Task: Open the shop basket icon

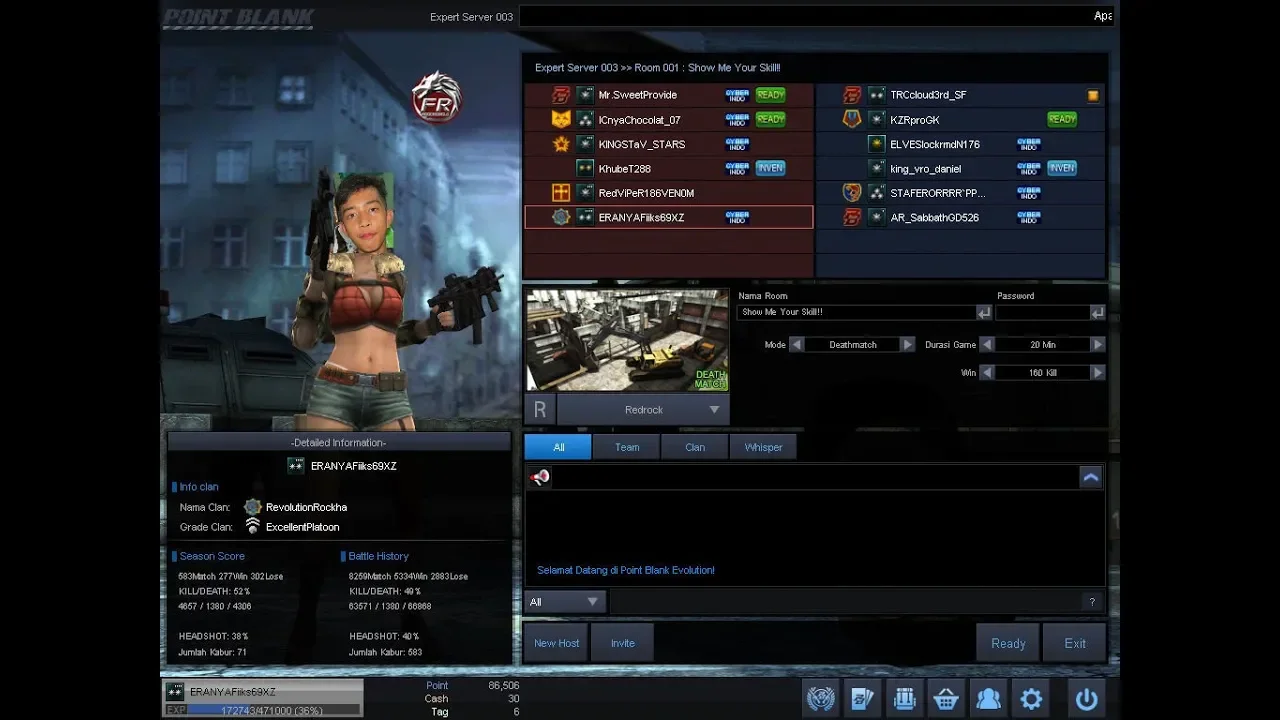Action: click(946, 698)
